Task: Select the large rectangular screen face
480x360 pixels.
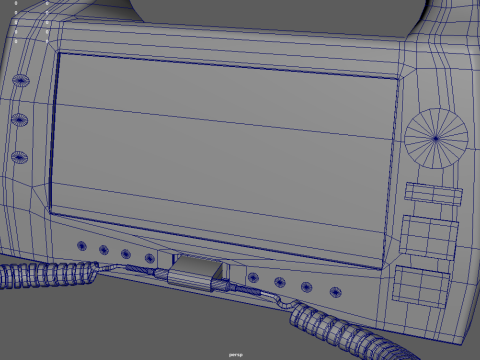Action: point(224,160)
